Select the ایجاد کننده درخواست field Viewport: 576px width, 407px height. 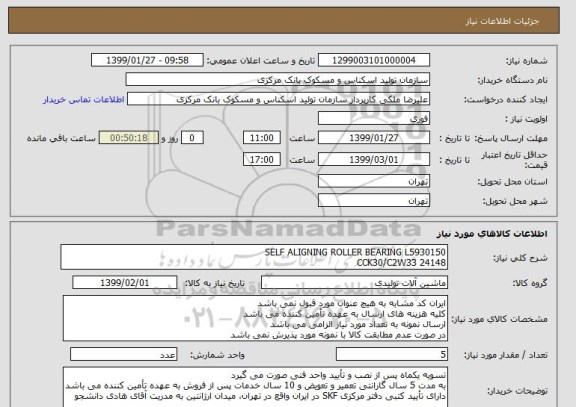point(278,99)
